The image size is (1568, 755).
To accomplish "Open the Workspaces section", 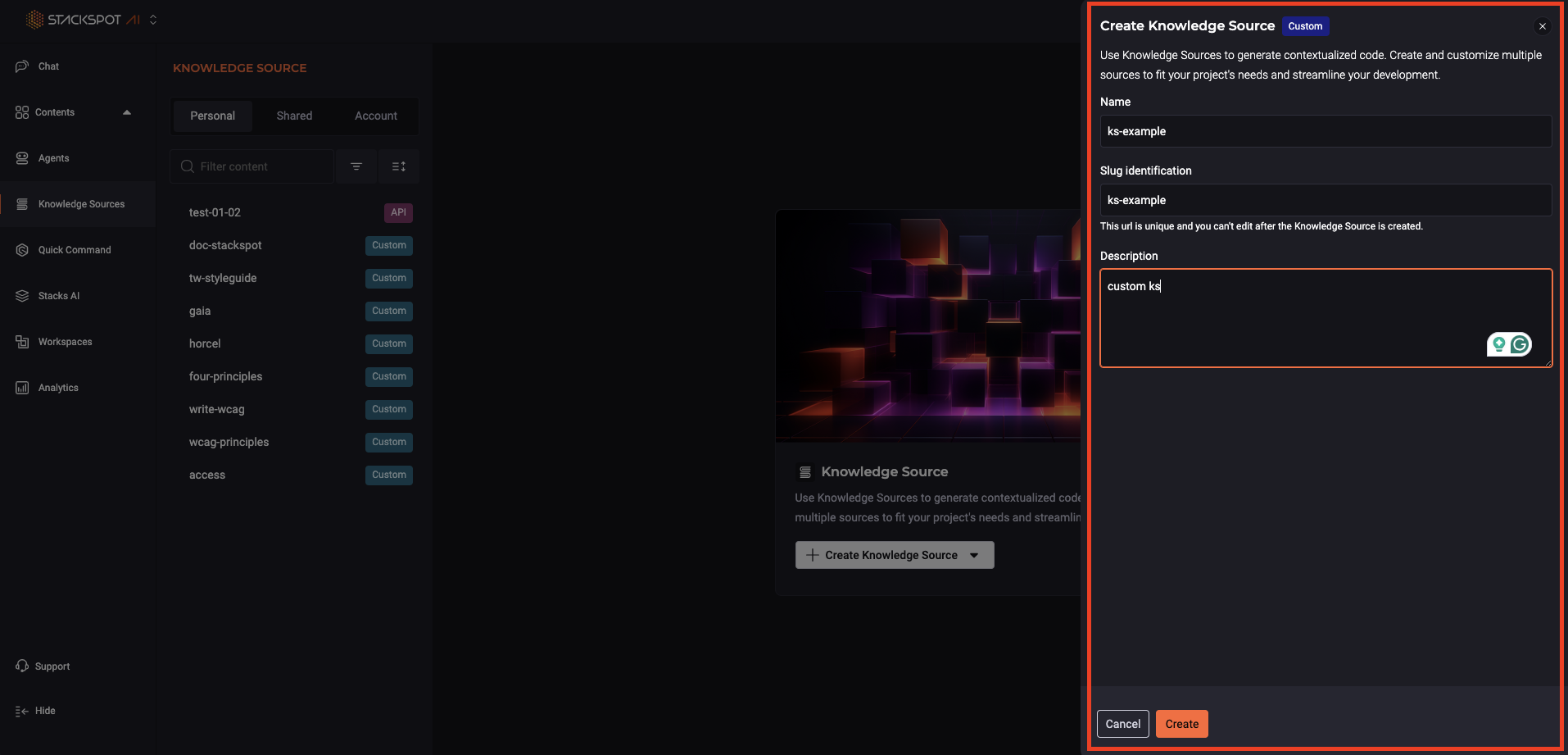I will 65,342.
